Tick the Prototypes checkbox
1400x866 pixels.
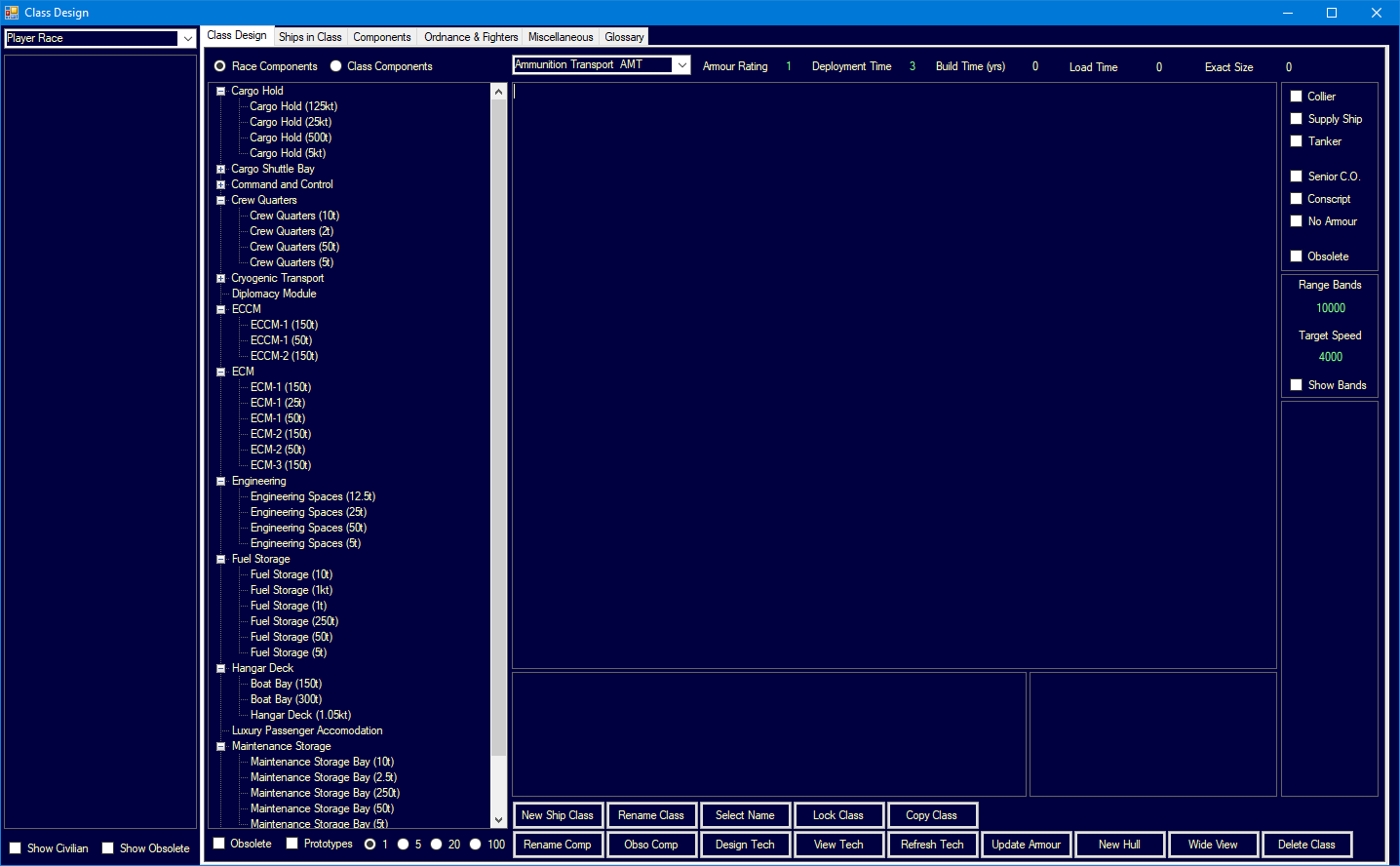click(292, 844)
